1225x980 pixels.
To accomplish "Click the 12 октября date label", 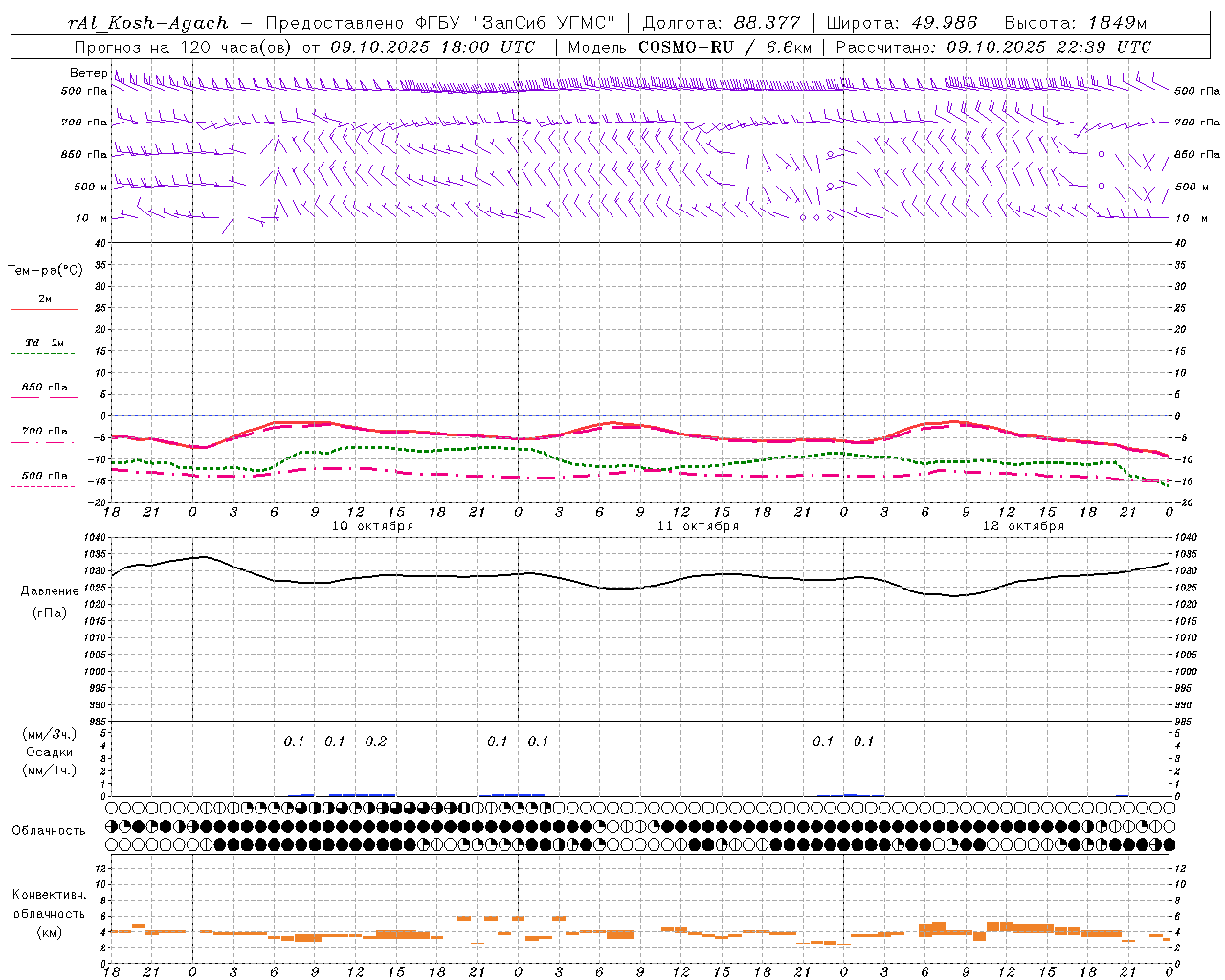I will click(x=1023, y=526).
